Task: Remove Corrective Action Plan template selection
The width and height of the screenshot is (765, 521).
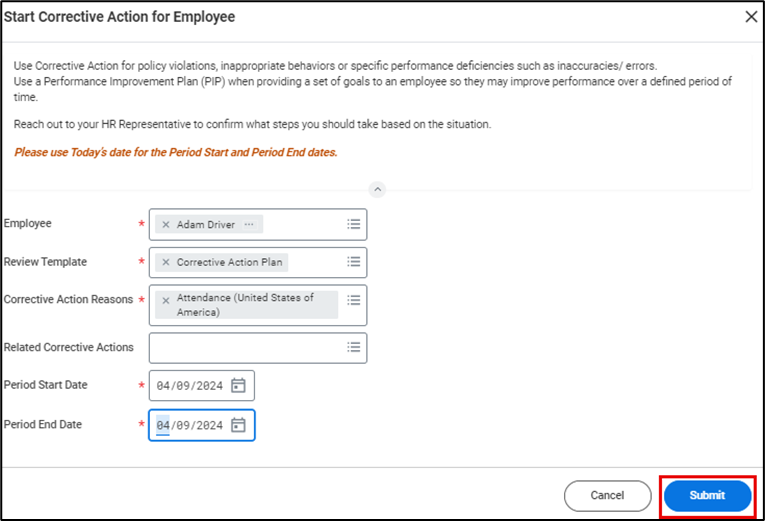Action: (x=166, y=262)
